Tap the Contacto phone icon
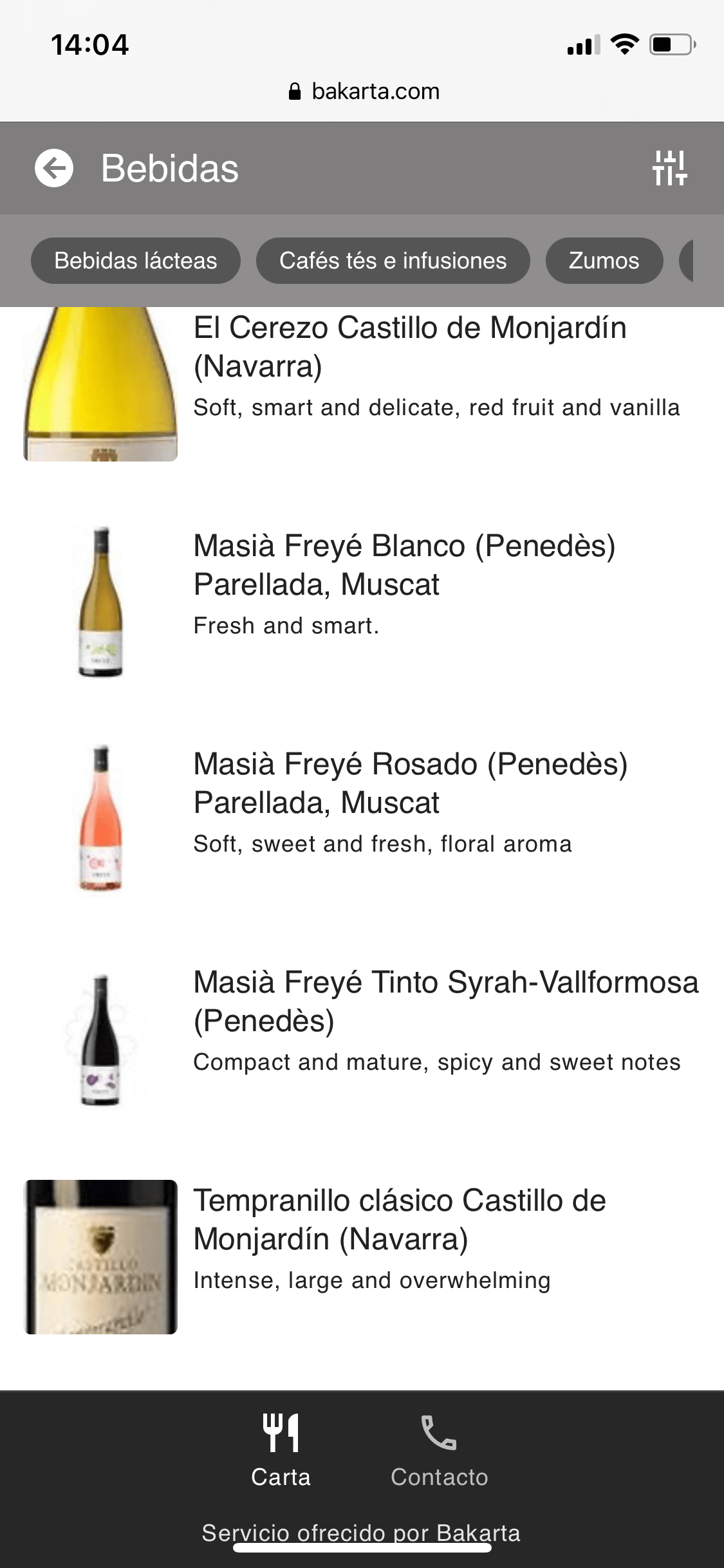Viewport: 724px width, 1568px height. coord(439,1433)
